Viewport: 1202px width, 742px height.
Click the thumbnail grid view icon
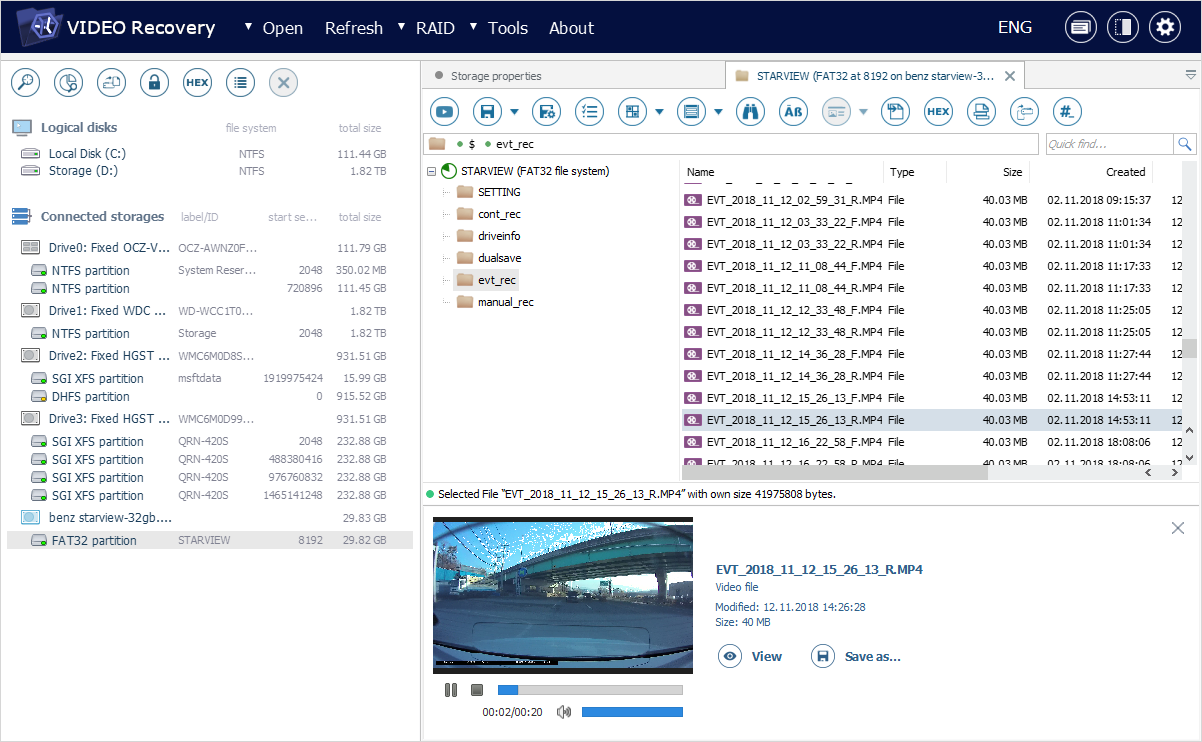pyautogui.click(x=632, y=111)
